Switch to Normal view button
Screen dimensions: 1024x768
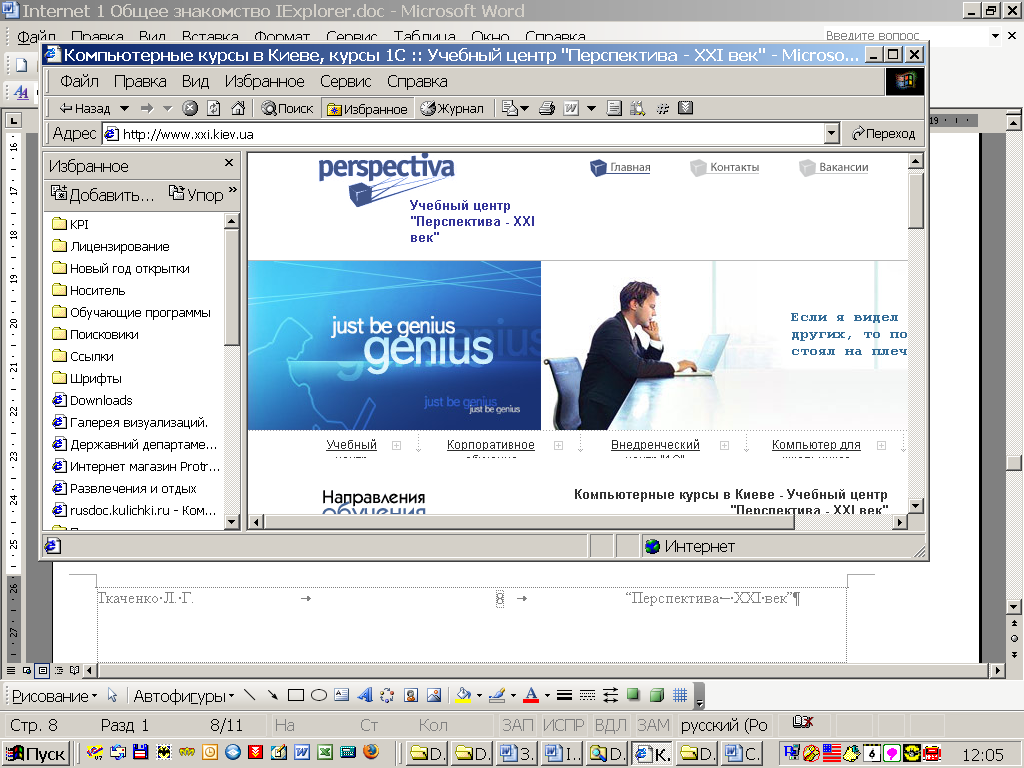click(11, 670)
